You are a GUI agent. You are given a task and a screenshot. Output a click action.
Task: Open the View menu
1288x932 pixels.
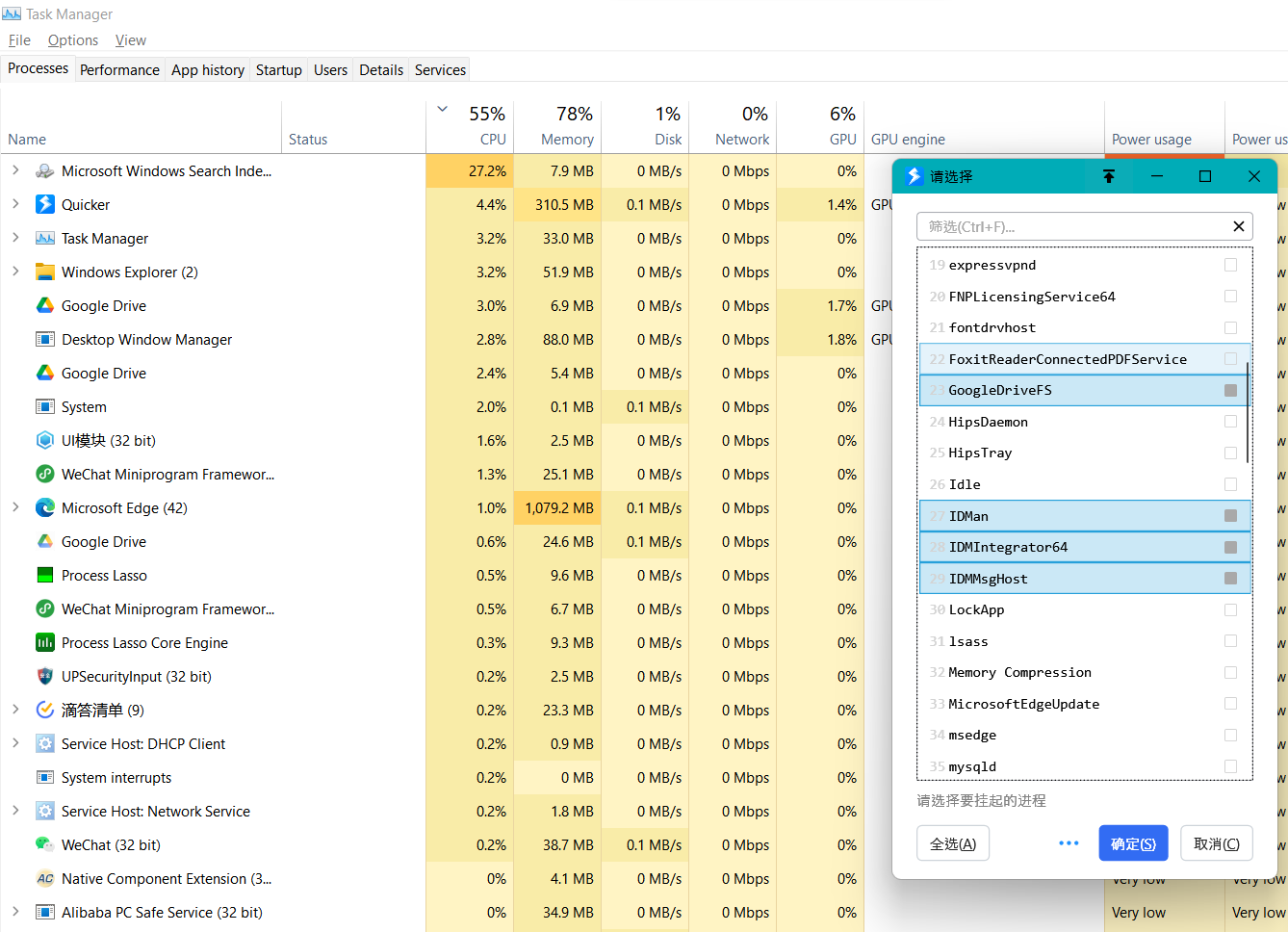pyautogui.click(x=131, y=40)
